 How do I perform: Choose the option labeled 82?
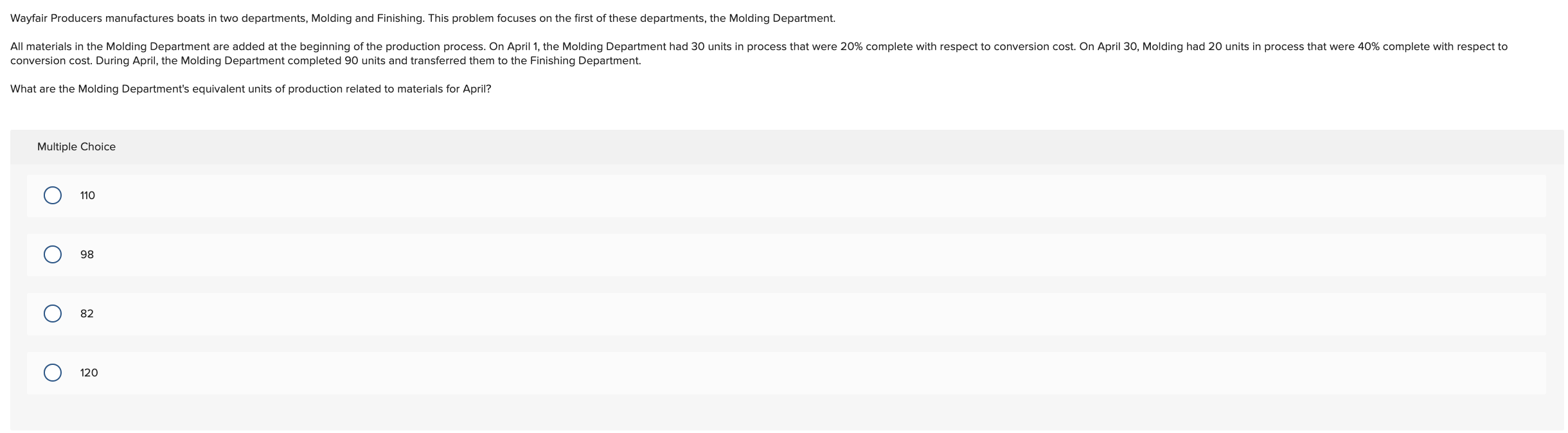[87, 314]
